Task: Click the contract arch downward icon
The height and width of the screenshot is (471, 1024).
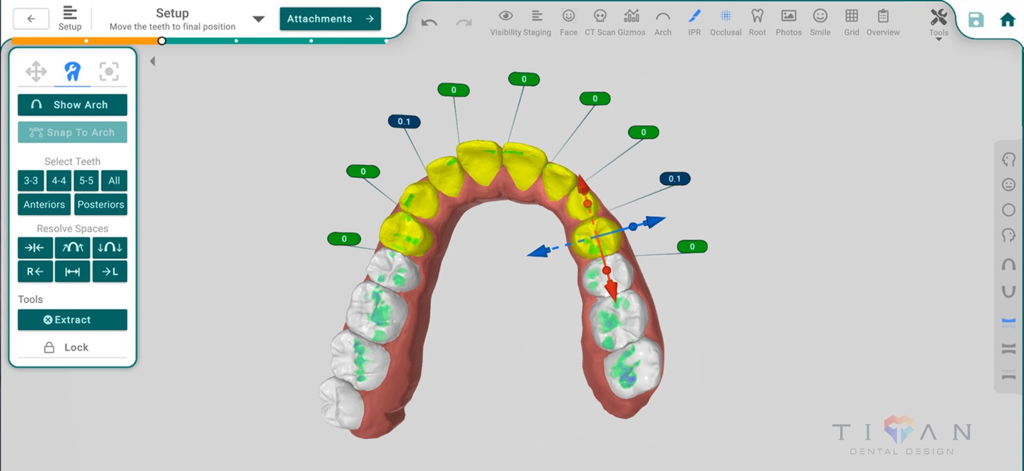Action: pos(110,248)
